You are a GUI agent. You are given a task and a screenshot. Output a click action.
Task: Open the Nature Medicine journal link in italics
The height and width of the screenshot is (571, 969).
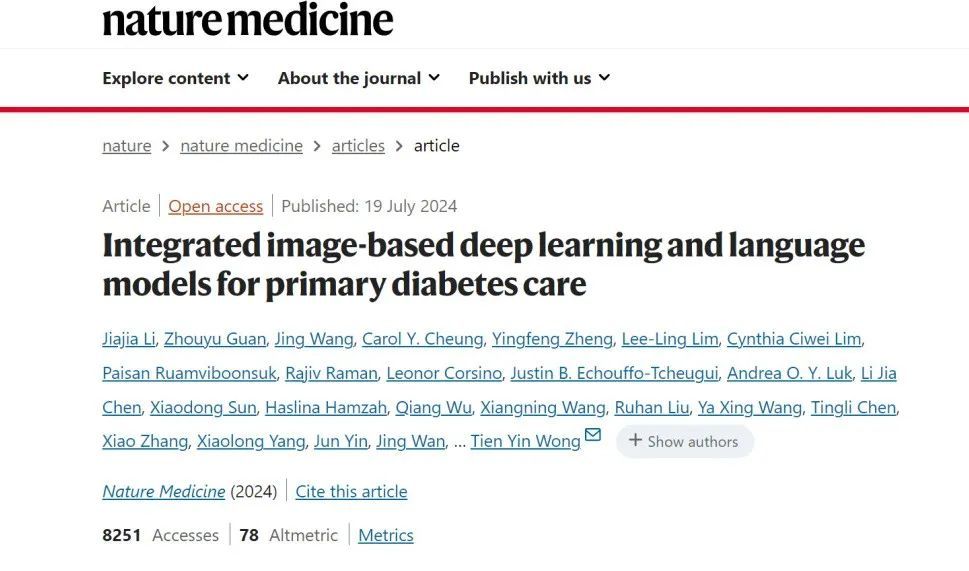click(x=163, y=491)
